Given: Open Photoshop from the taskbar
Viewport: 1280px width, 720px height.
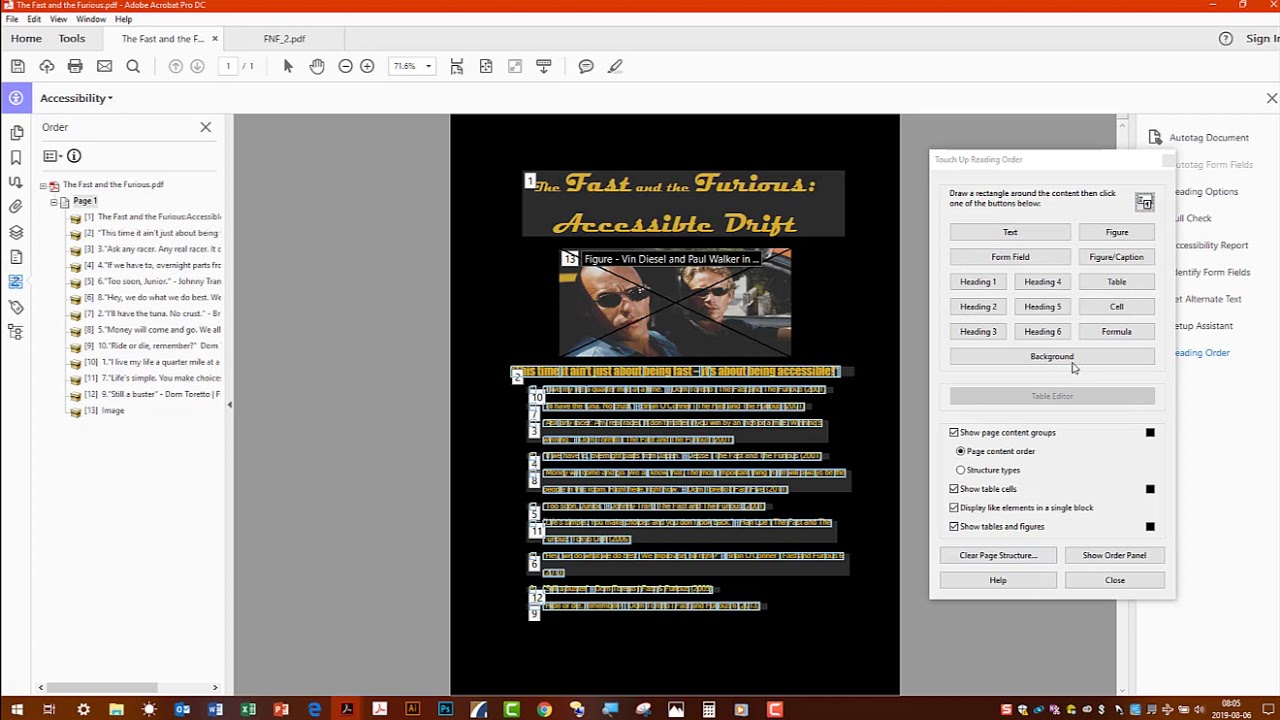Looking at the screenshot, I should point(445,709).
